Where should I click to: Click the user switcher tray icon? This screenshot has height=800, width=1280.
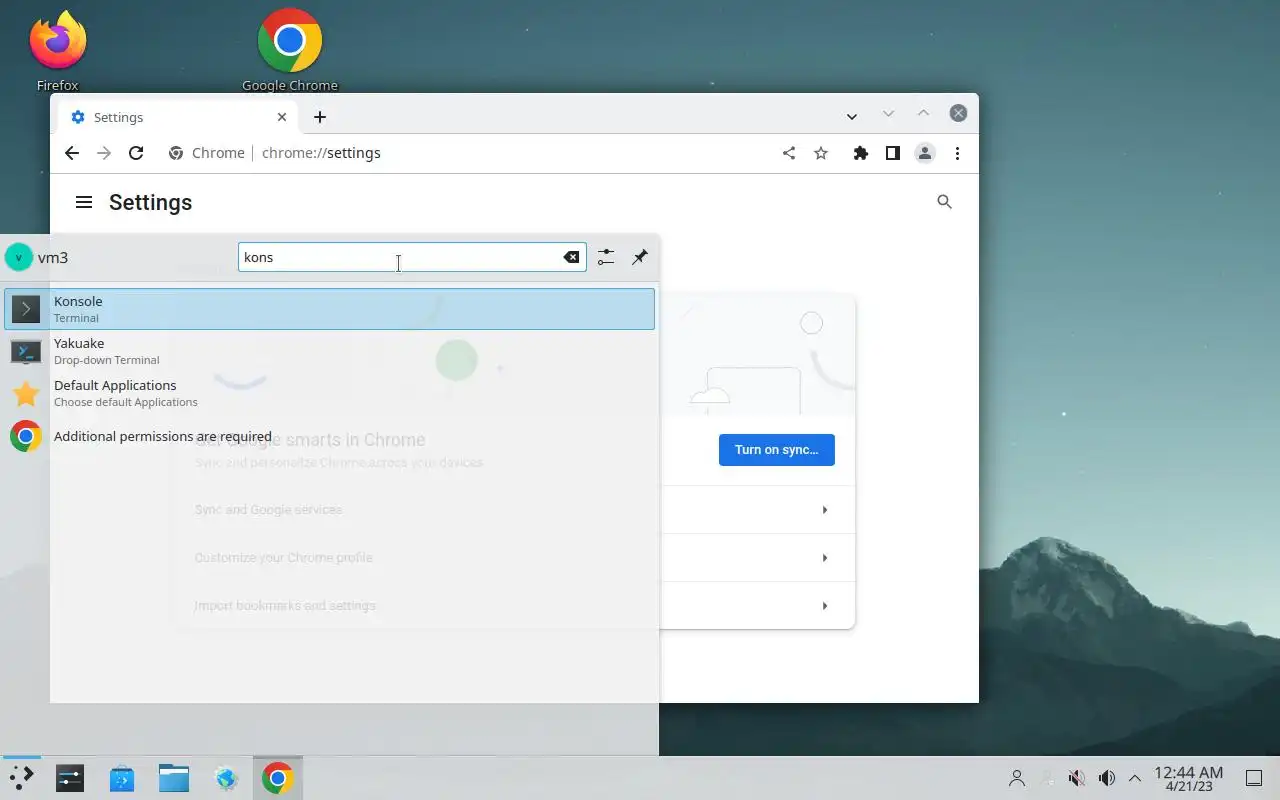click(1017, 778)
